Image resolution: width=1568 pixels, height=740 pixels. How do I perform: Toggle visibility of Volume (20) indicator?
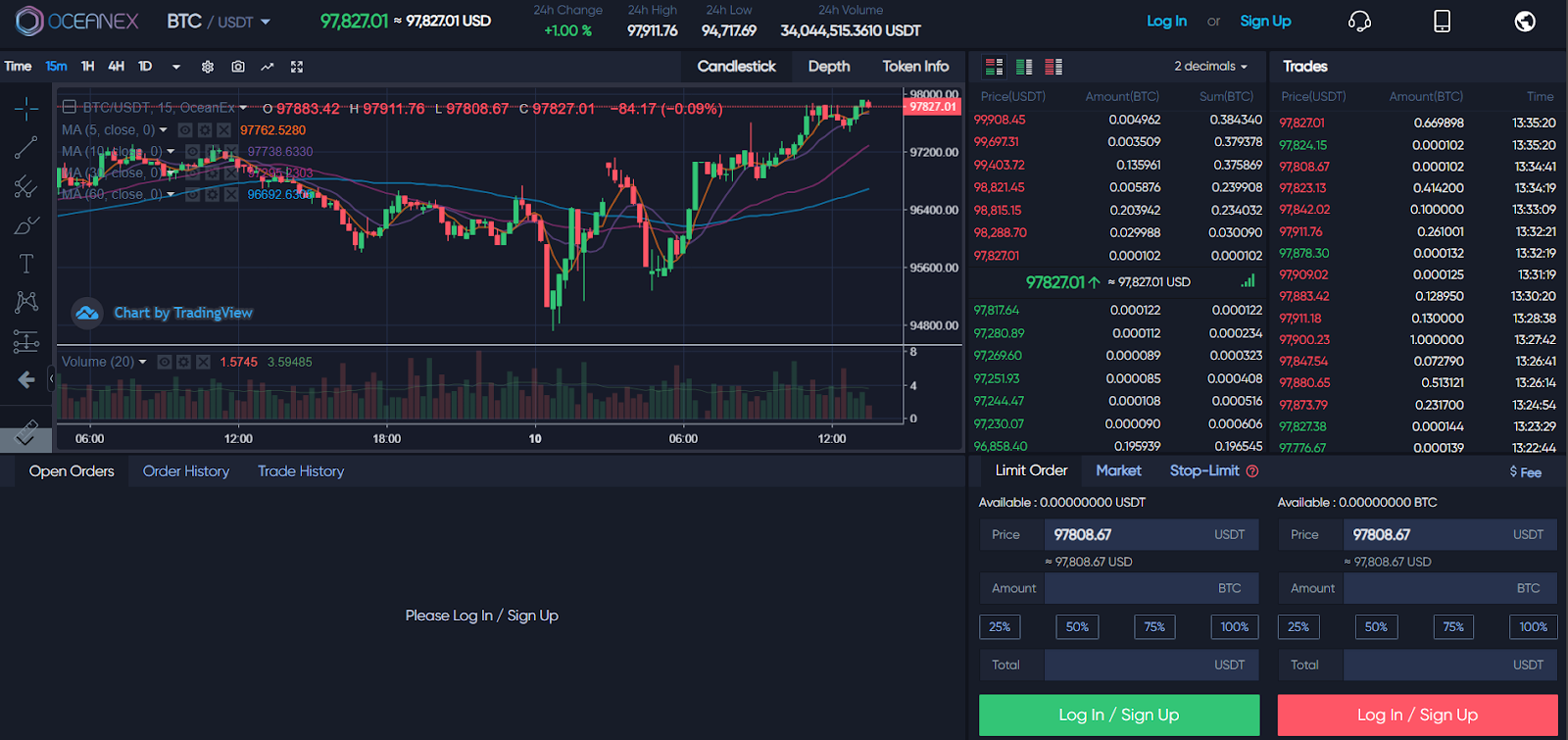165,362
